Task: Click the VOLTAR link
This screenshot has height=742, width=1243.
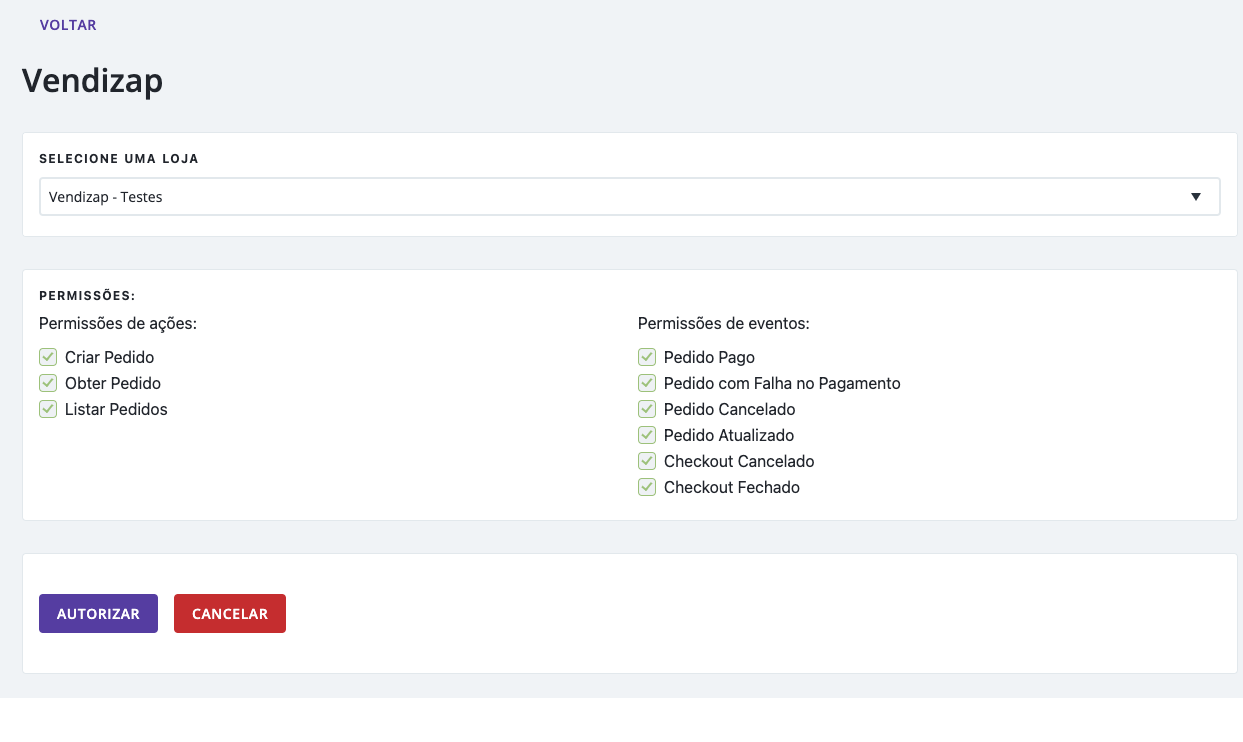Action: point(68,25)
